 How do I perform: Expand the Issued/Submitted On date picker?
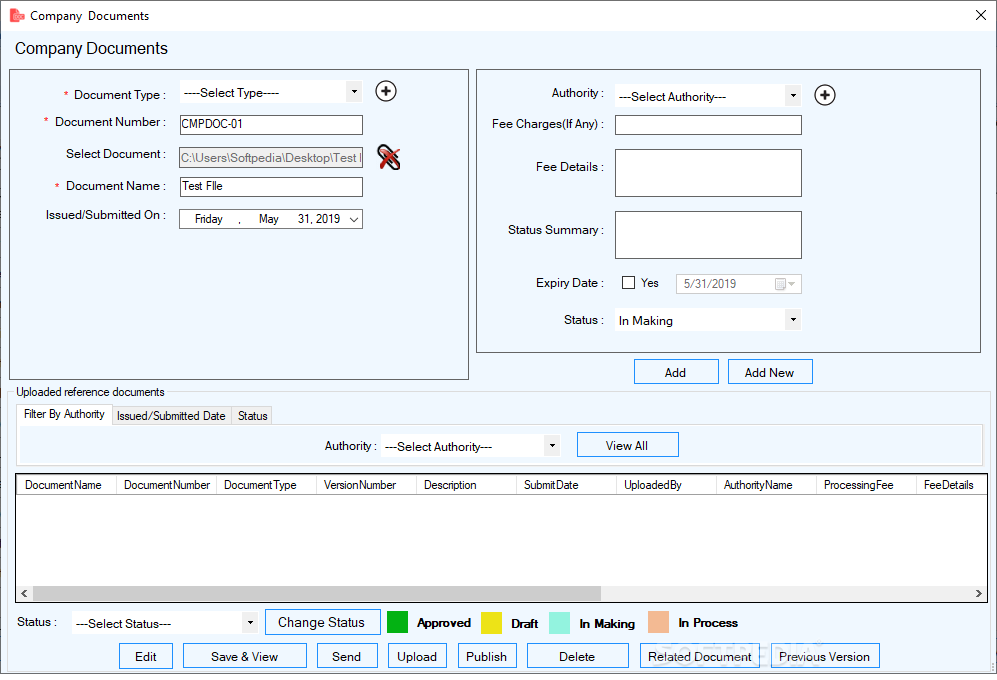(354, 219)
